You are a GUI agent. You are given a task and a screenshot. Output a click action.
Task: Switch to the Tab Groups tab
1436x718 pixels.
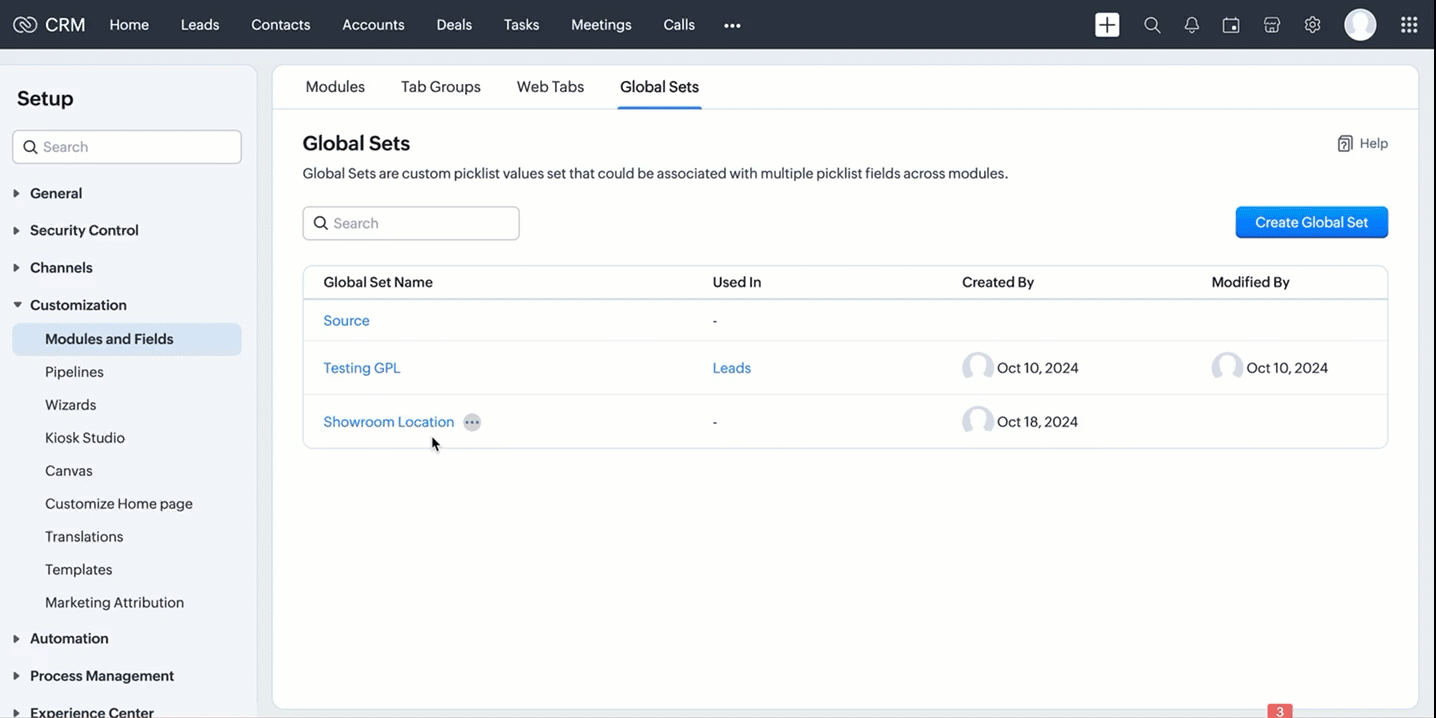coord(441,87)
